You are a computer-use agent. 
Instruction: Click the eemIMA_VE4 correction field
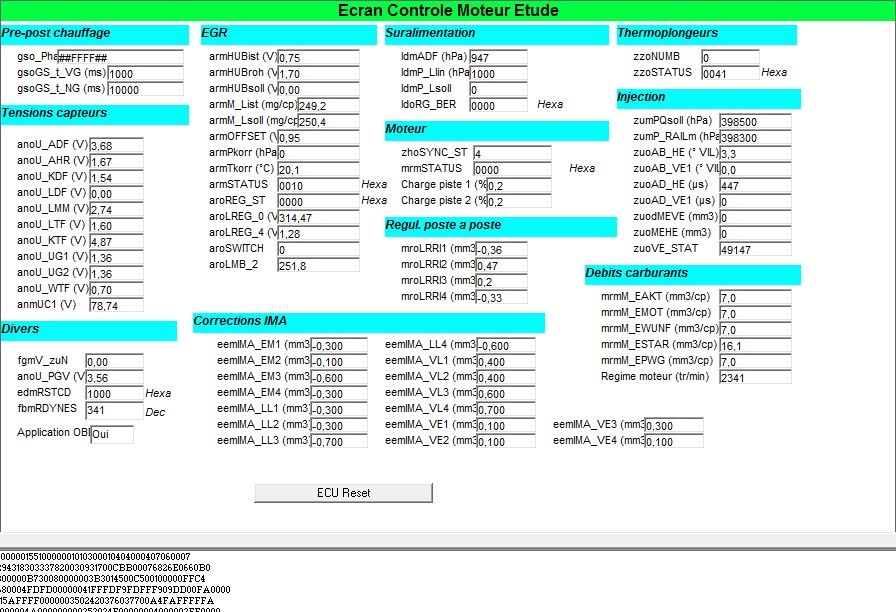tap(674, 441)
